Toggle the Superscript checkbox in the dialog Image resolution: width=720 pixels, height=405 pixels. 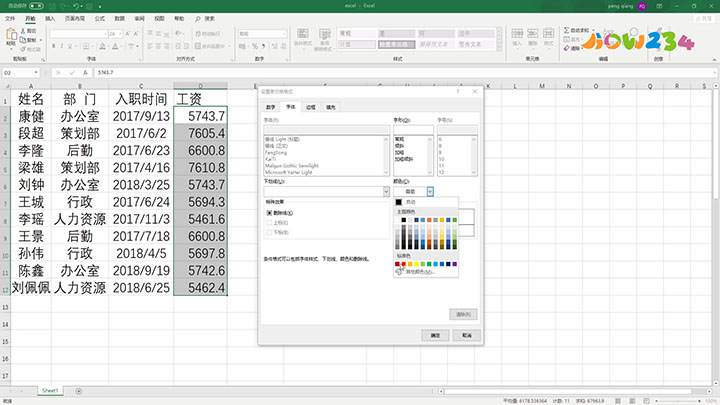270,223
